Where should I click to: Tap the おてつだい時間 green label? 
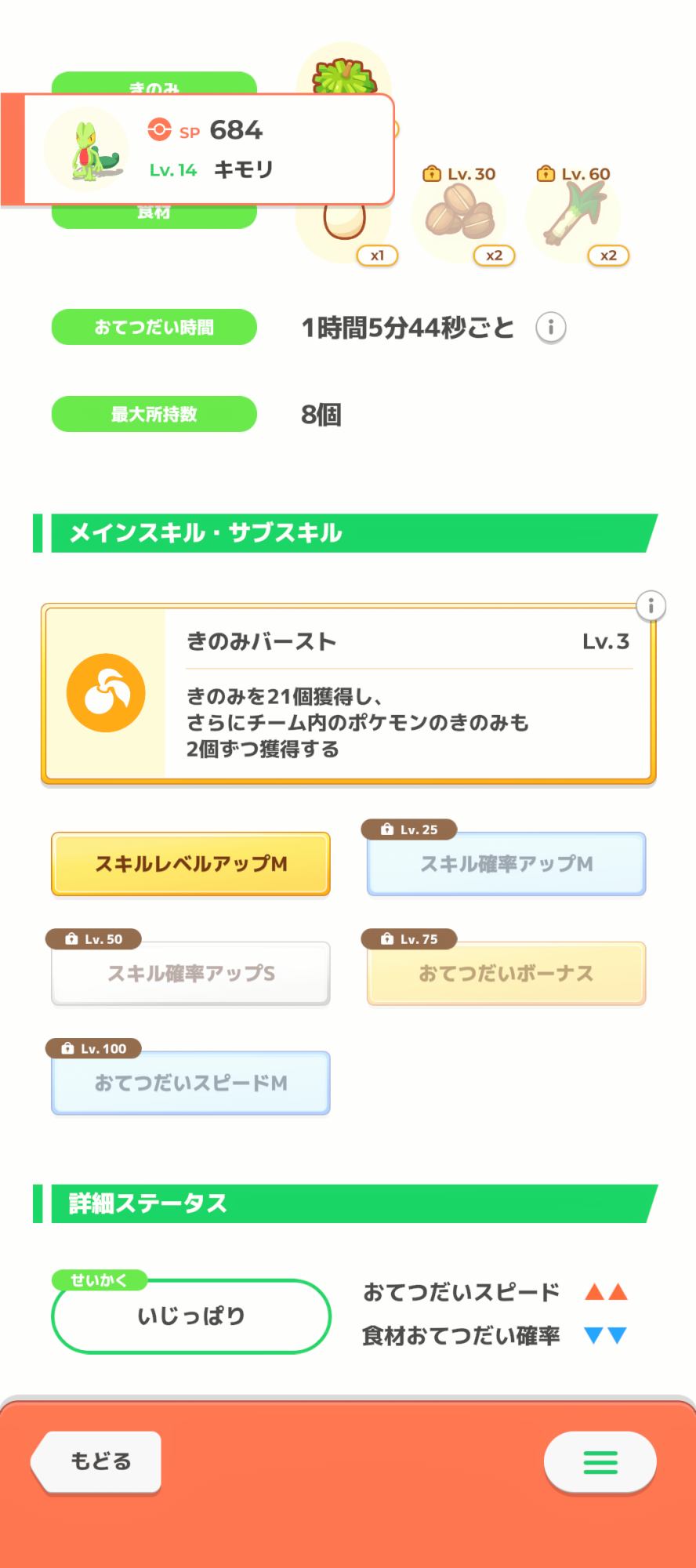pos(154,328)
